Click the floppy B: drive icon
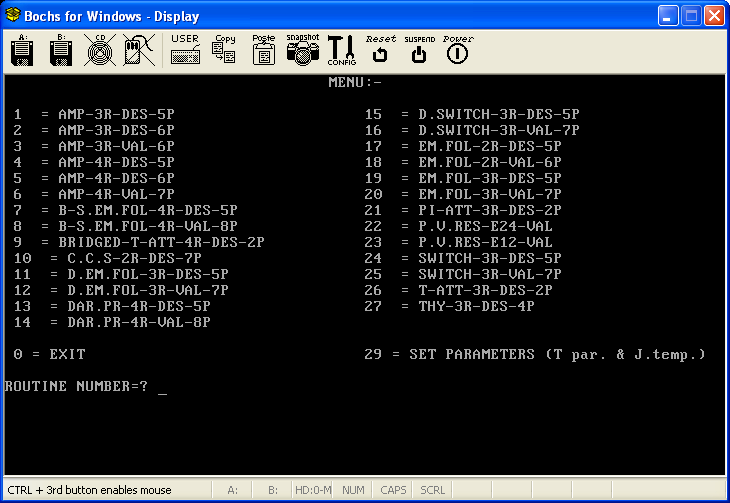Viewport: 730px width, 503px height. click(x=61, y=50)
